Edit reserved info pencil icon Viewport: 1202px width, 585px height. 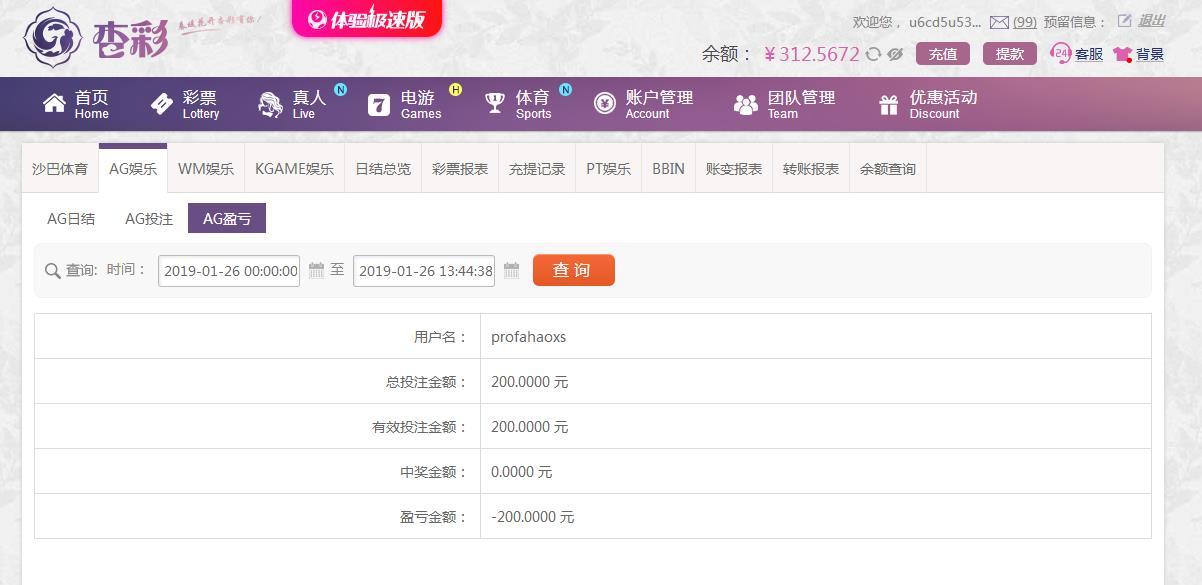[1124, 21]
